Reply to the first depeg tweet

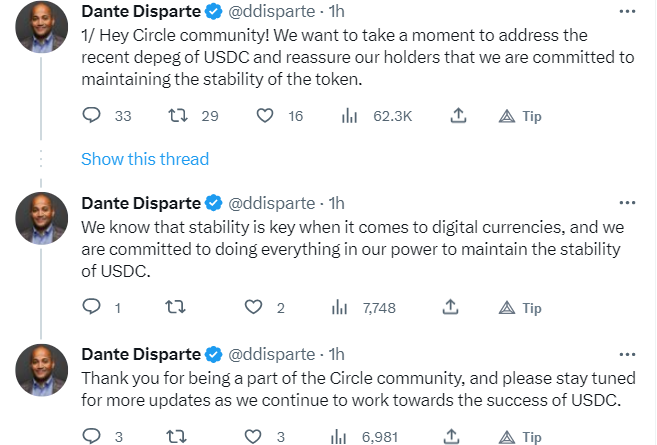(x=92, y=116)
